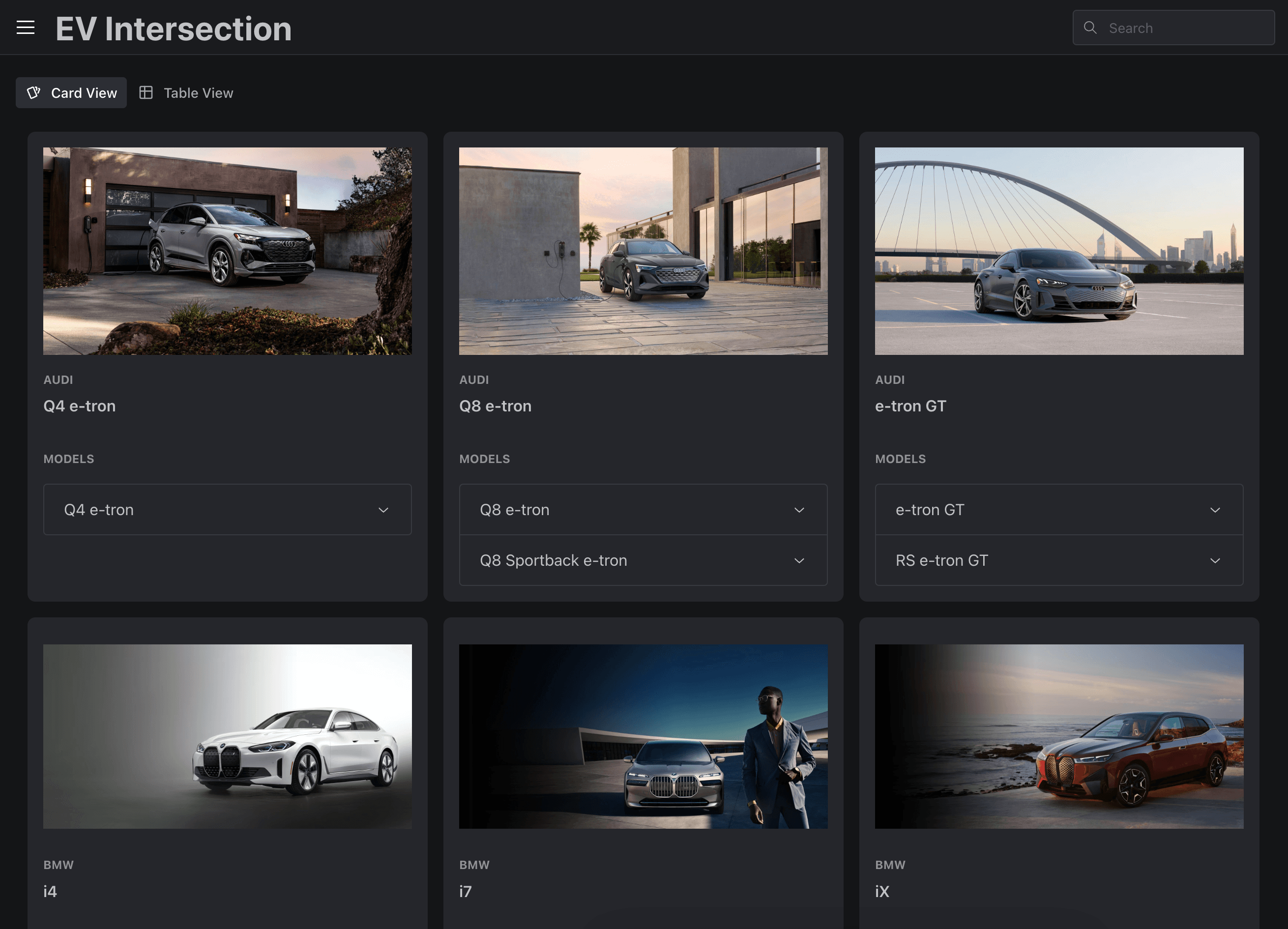The height and width of the screenshot is (929, 1288).
Task: Click the BMW label above i7
Action: pos(474,864)
